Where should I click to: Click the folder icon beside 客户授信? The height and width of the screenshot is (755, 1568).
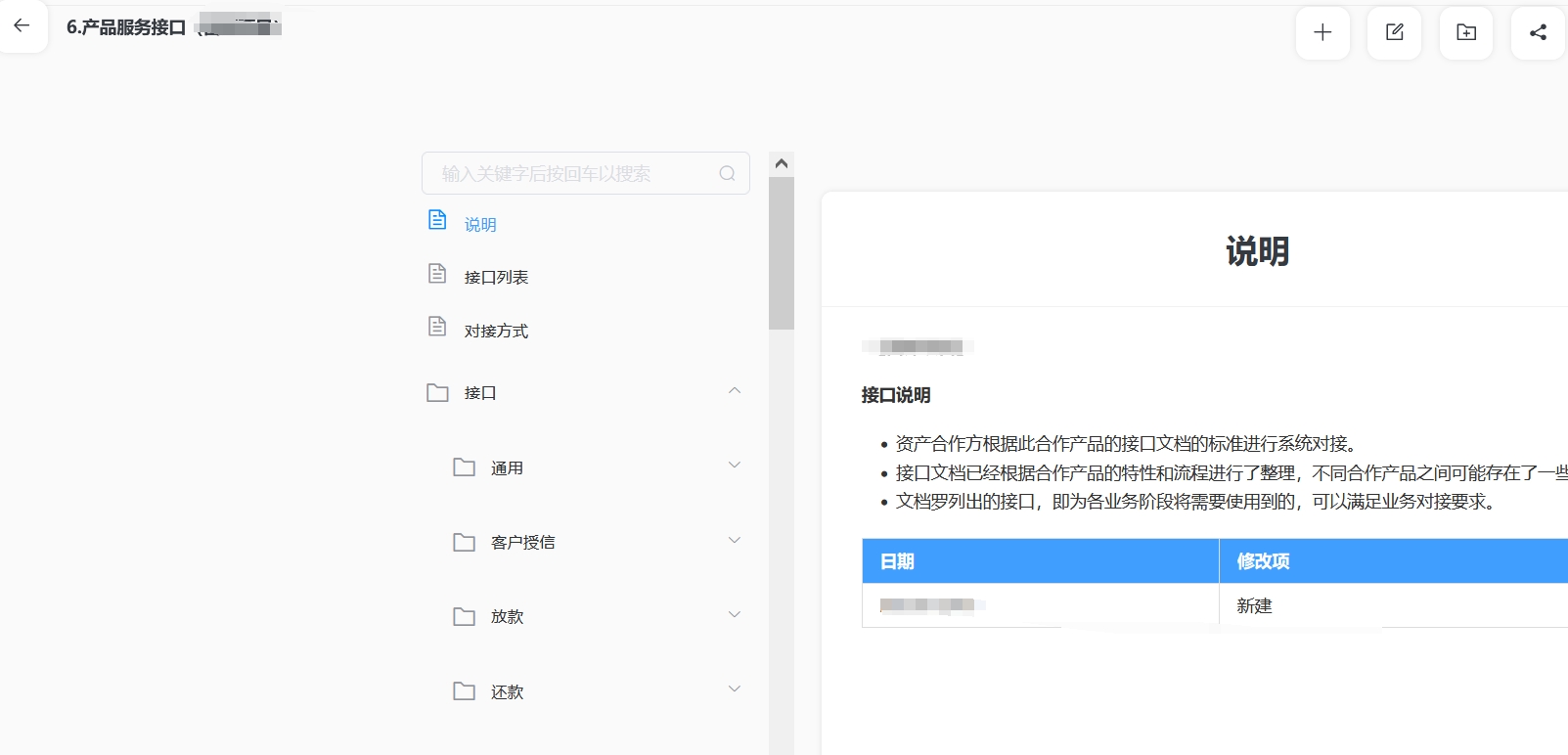(464, 542)
